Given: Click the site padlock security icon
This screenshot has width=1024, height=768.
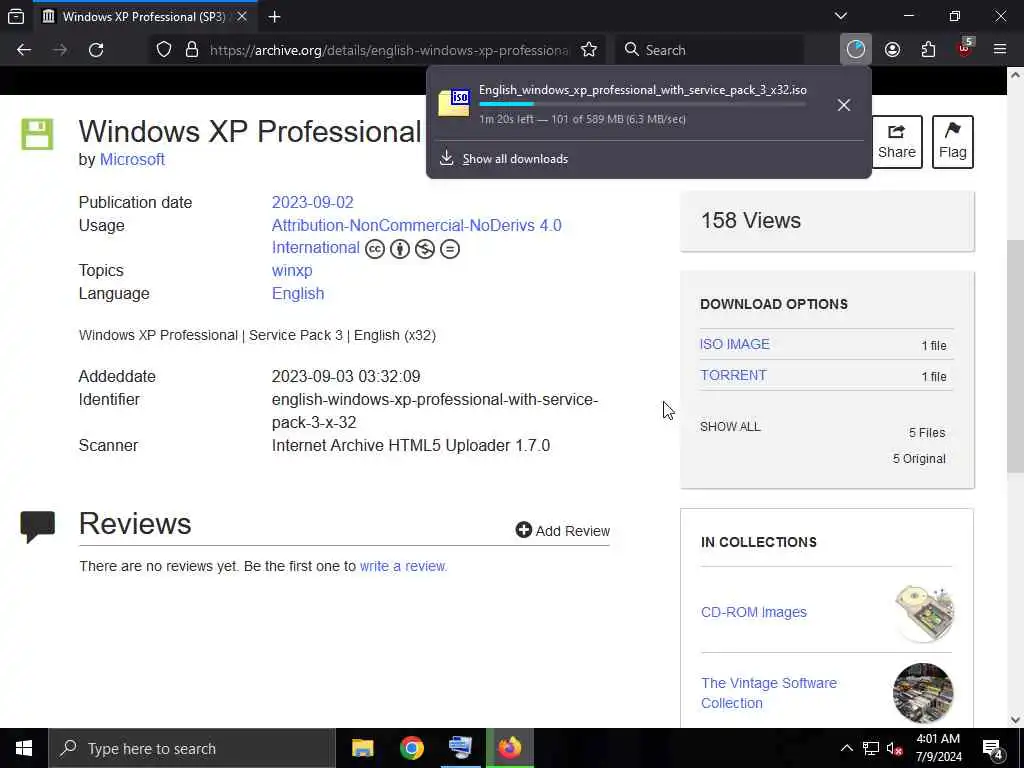Looking at the screenshot, I should point(191,50).
